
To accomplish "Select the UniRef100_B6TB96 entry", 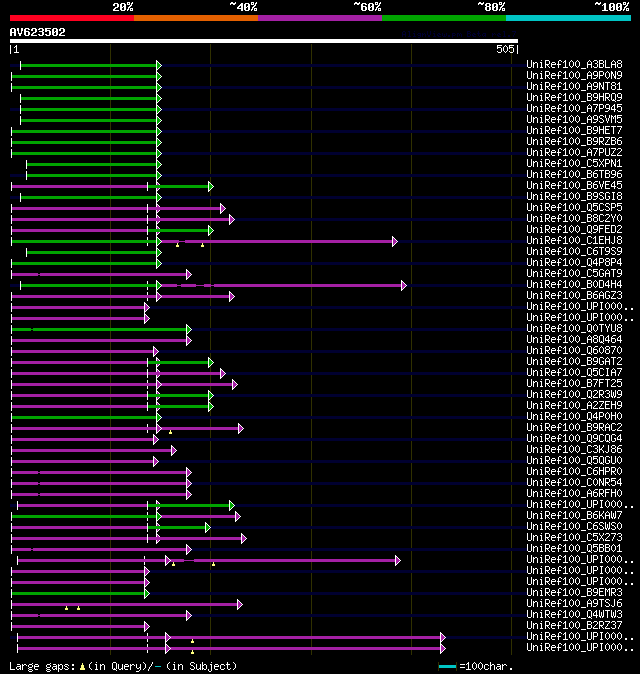I will click(574, 175).
